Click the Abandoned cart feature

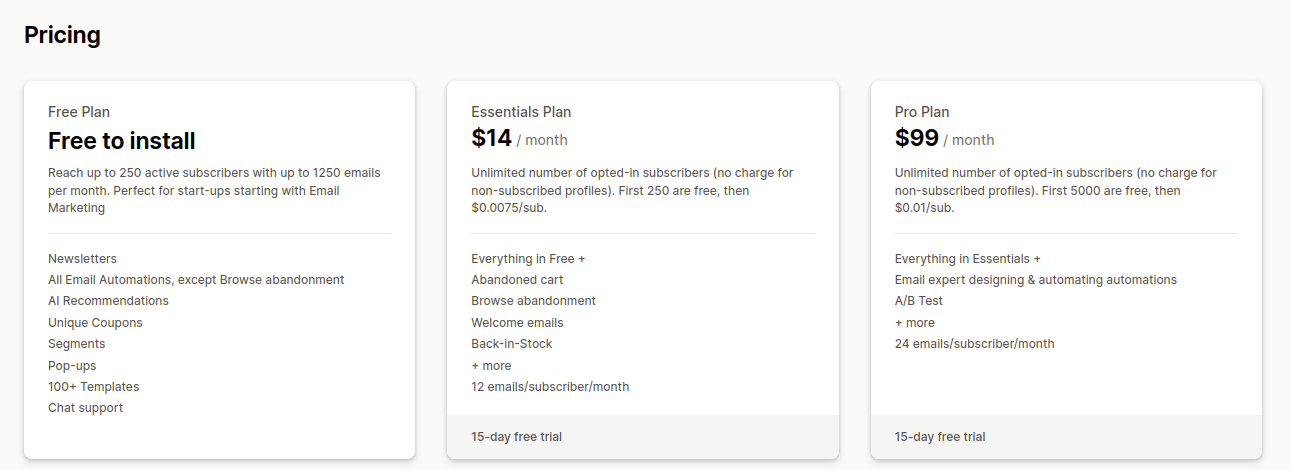pos(517,280)
